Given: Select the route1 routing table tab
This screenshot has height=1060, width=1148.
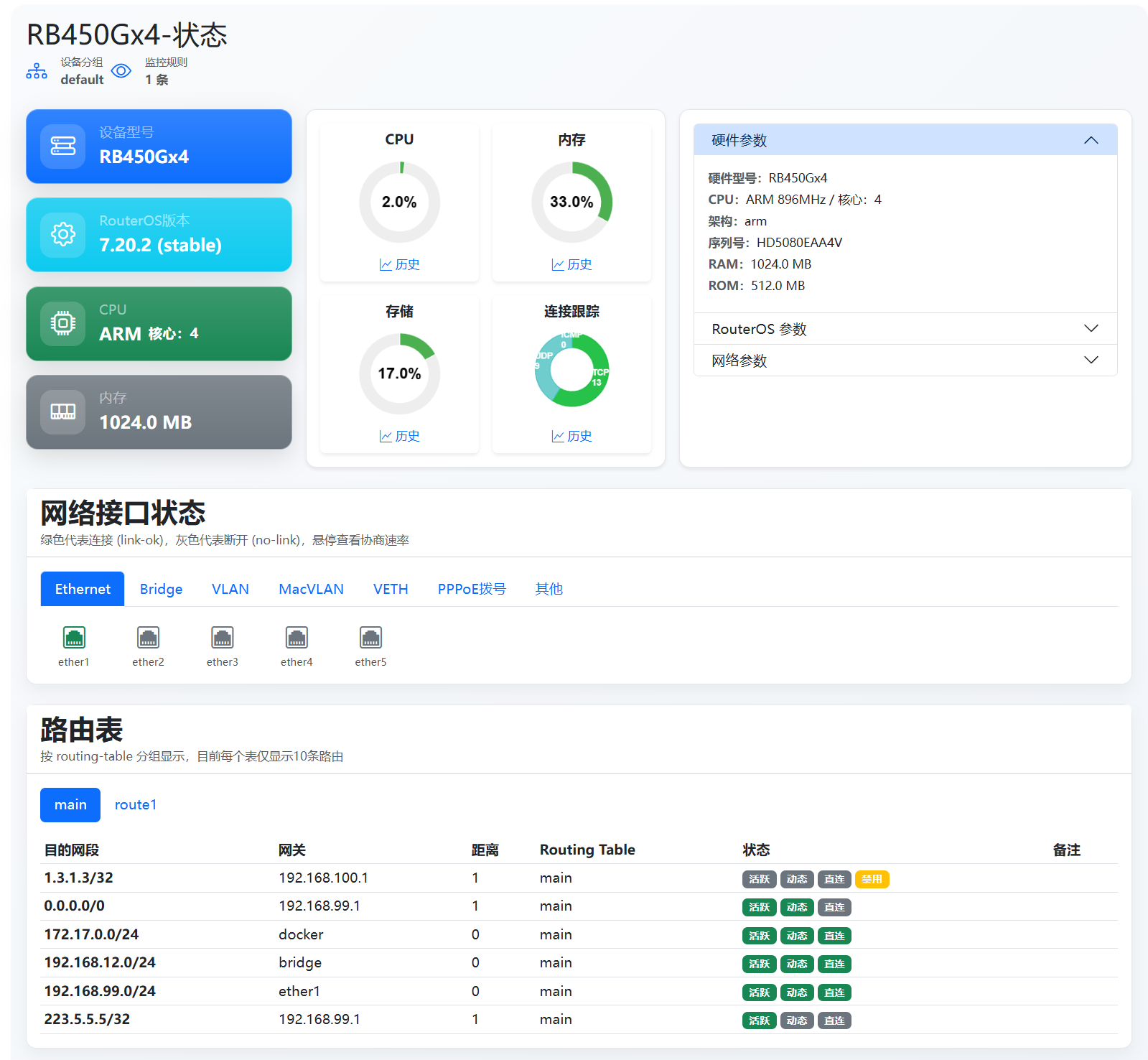Looking at the screenshot, I should tap(135, 805).
